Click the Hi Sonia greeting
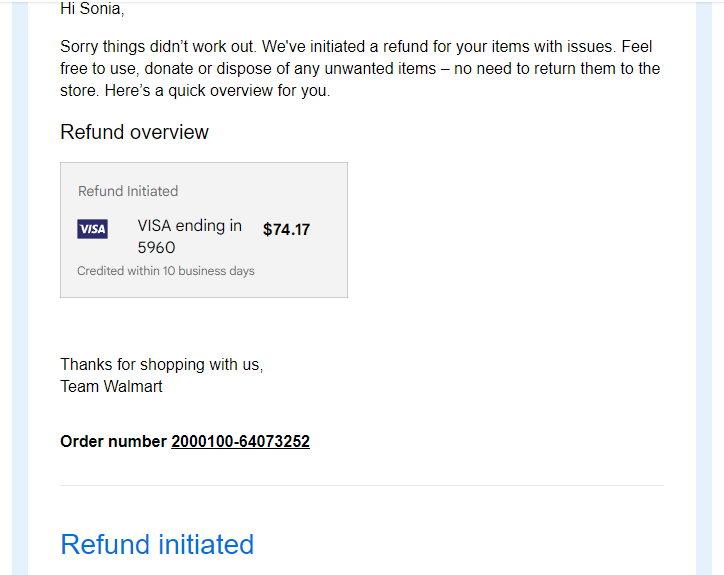The width and height of the screenshot is (724, 575). coord(92,9)
